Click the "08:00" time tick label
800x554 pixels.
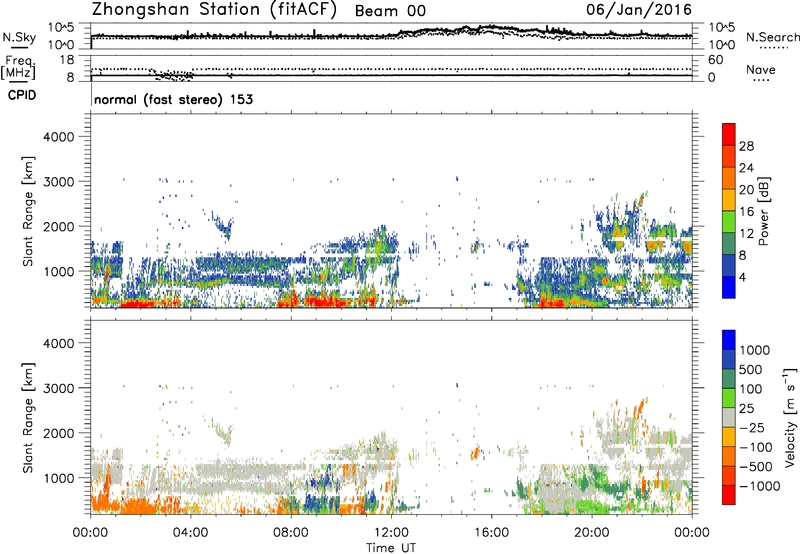(x=291, y=533)
